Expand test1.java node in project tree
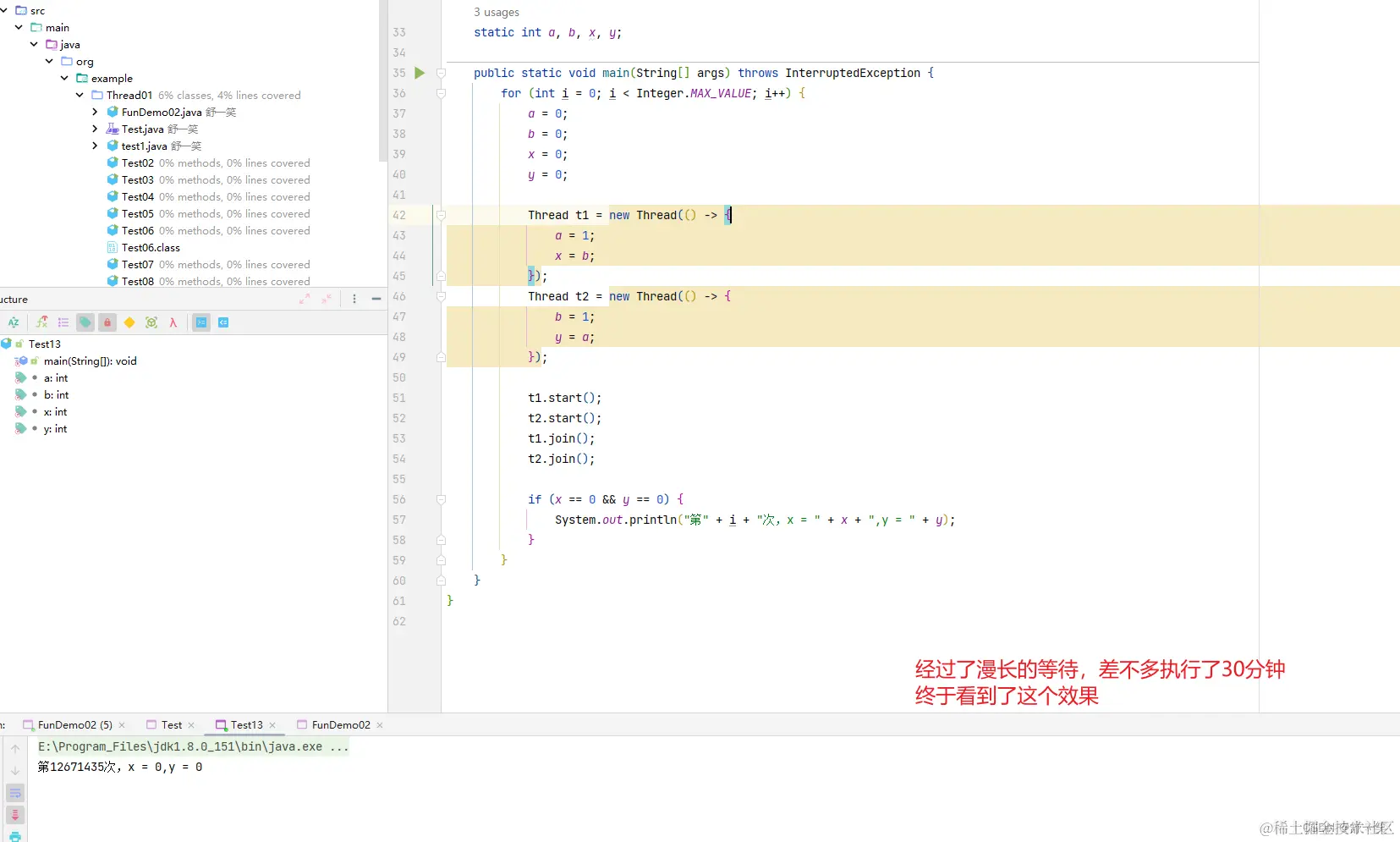 tap(95, 146)
